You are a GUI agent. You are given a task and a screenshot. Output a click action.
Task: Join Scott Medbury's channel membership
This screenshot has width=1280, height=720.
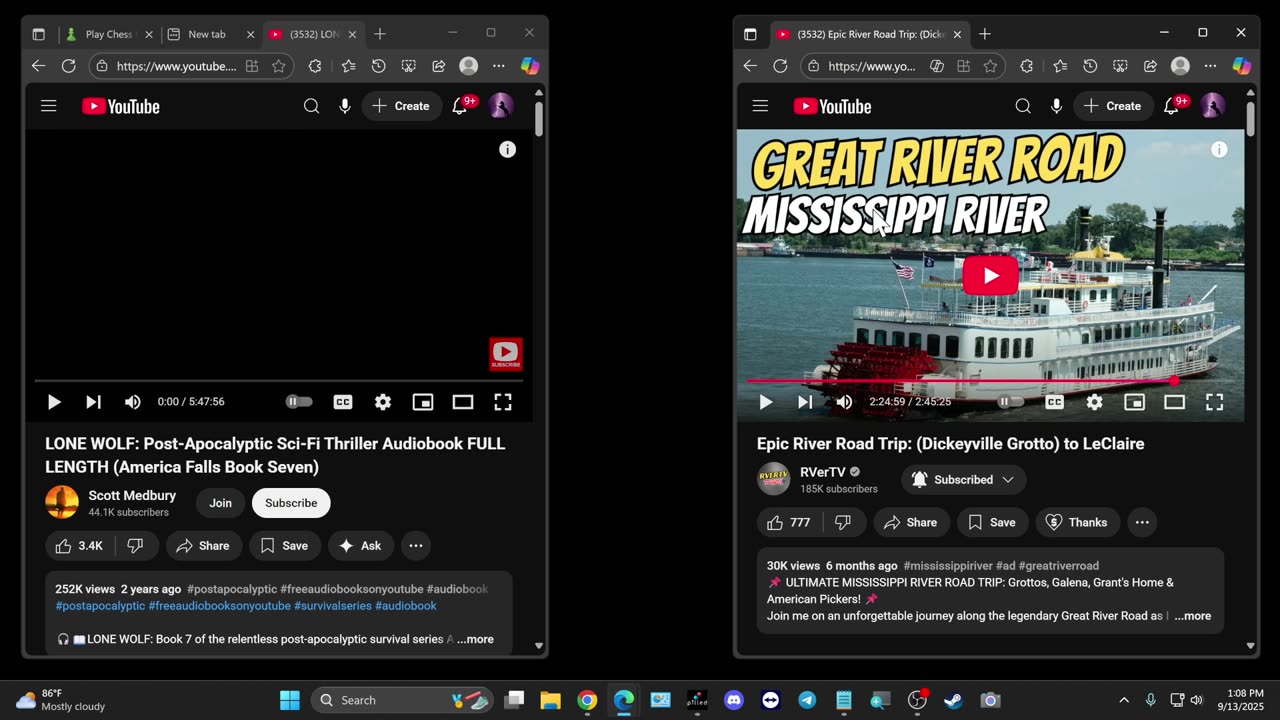click(x=220, y=503)
